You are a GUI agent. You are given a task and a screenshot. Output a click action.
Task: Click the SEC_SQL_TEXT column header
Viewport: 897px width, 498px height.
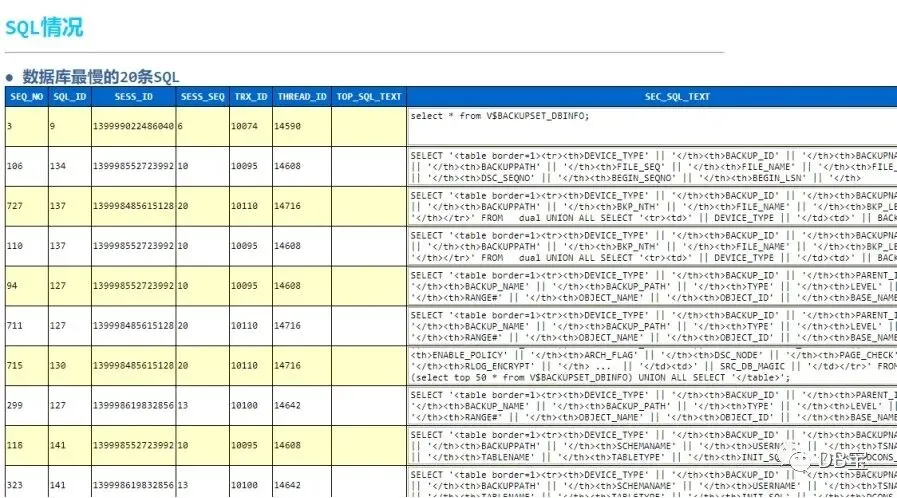pos(677,97)
